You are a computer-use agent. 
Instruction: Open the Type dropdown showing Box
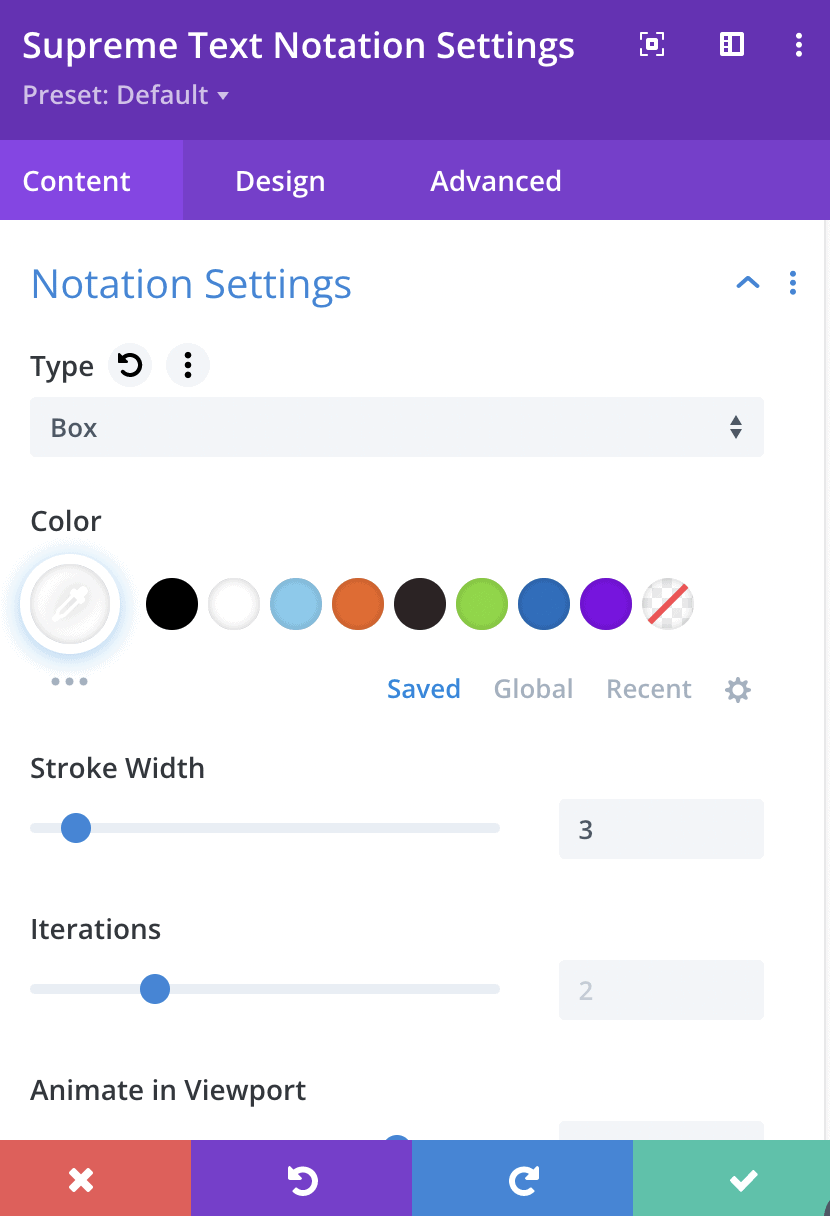[397, 427]
